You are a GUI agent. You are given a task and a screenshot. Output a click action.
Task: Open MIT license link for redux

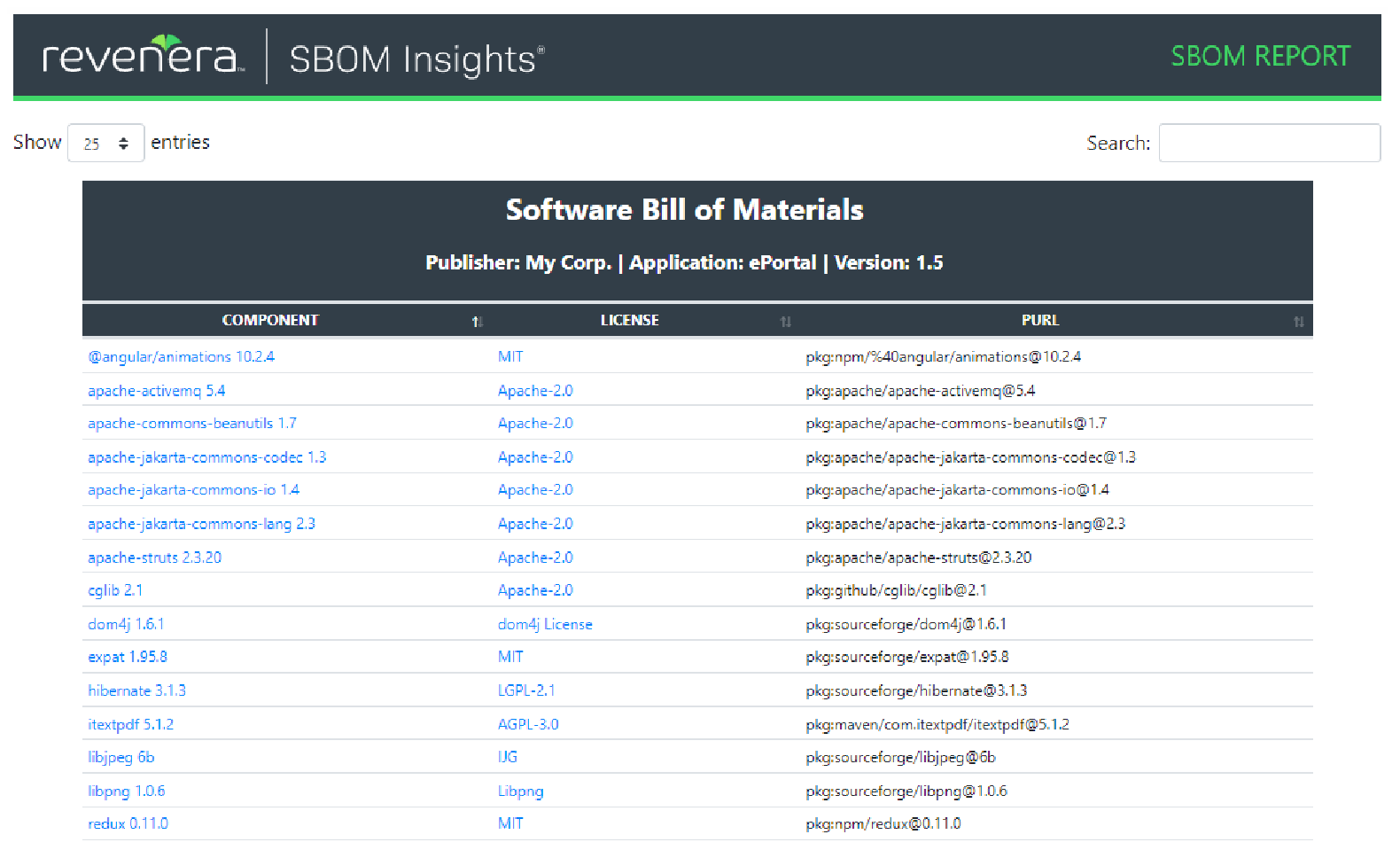[510, 823]
